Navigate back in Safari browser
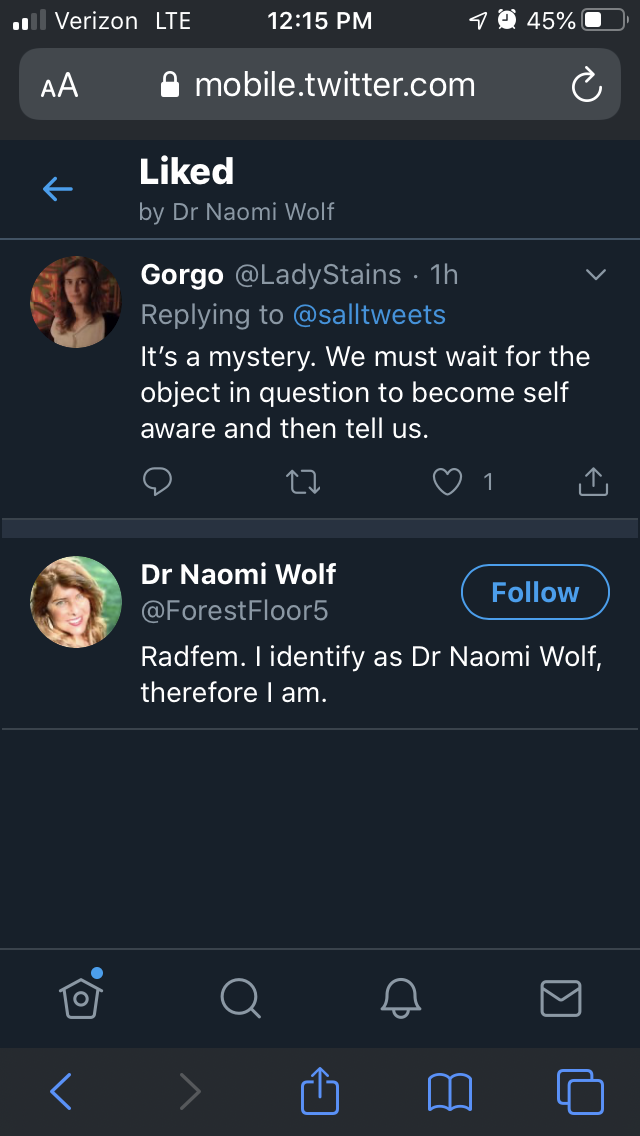This screenshot has width=640, height=1136. pyautogui.click(x=61, y=1091)
